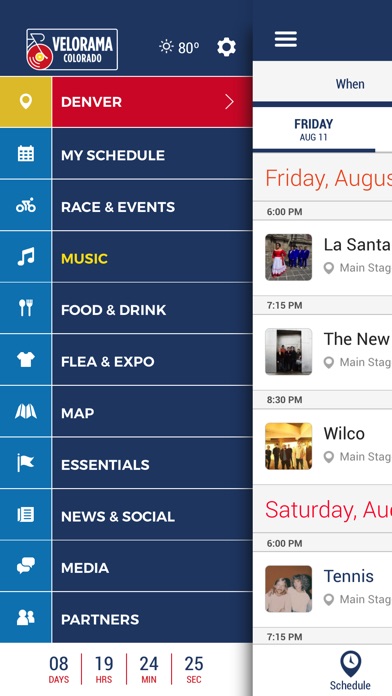
Task: Tap the Velorama Colorado logo
Action: coord(72,49)
